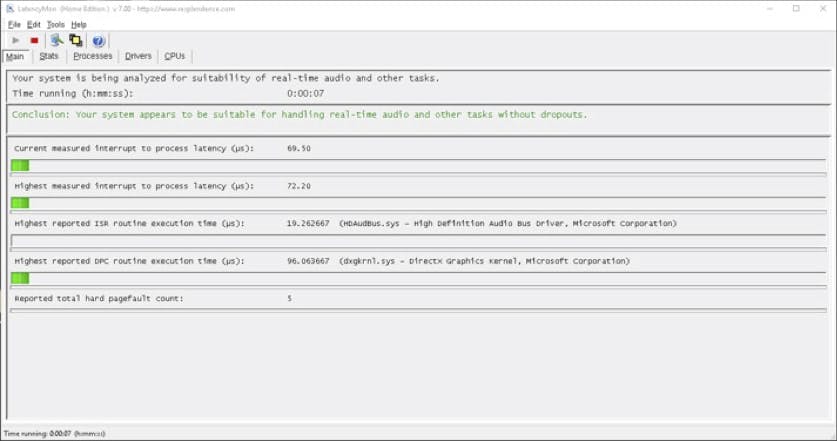Click the highest measured interrupt latency bar
The height and width of the screenshot is (441, 837).
tap(418, 203)
